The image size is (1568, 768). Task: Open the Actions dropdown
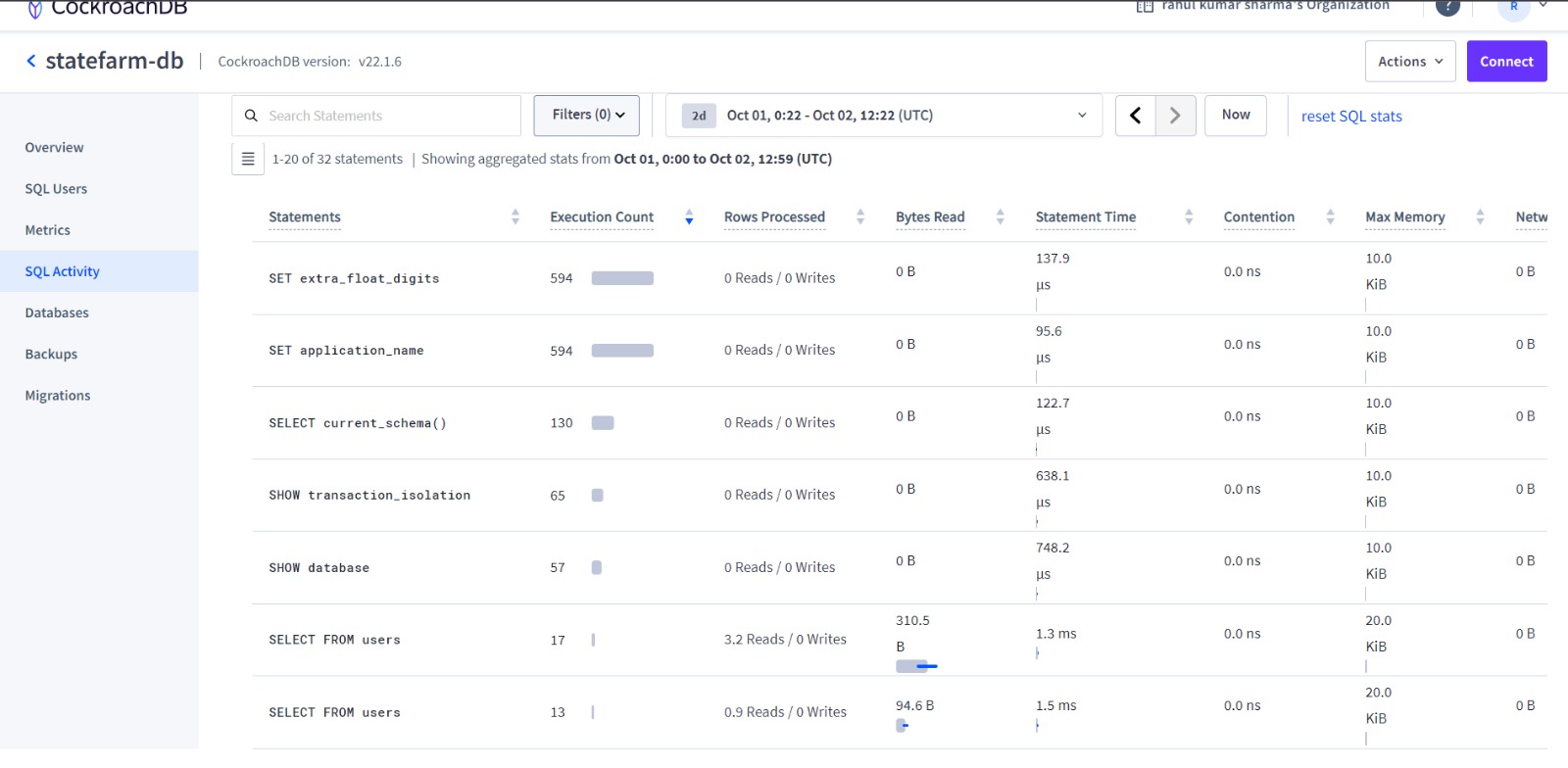[1410, 61]
